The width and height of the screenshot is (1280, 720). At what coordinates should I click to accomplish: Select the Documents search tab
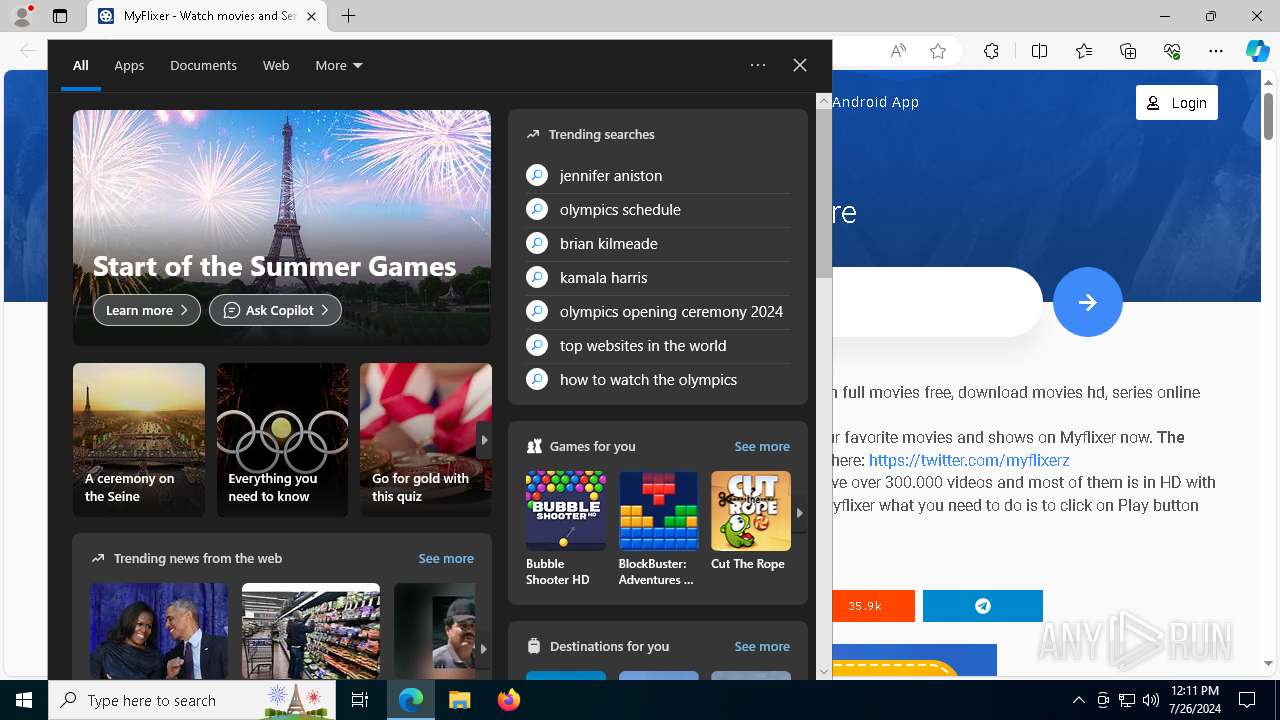203,65
